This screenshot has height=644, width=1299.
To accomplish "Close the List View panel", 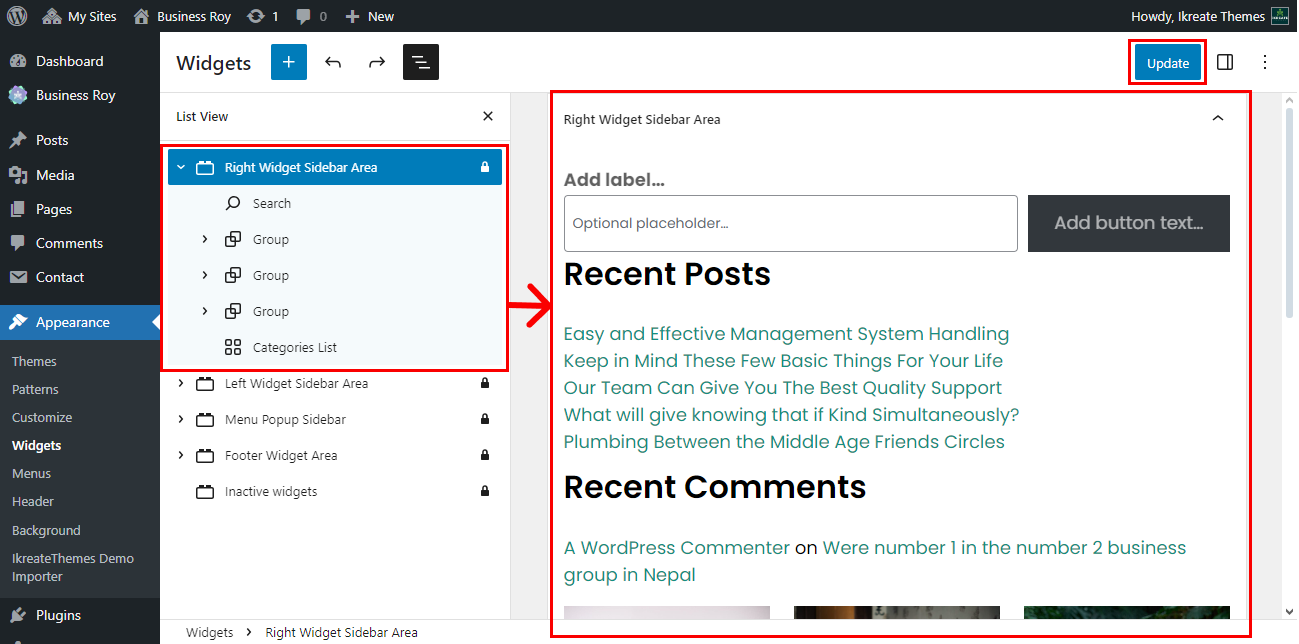I will point(488,116).
